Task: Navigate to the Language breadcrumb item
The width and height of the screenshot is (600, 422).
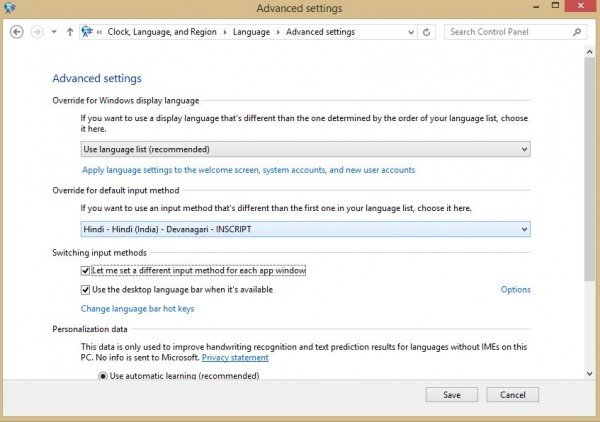Action: click(x=250, y=32)
